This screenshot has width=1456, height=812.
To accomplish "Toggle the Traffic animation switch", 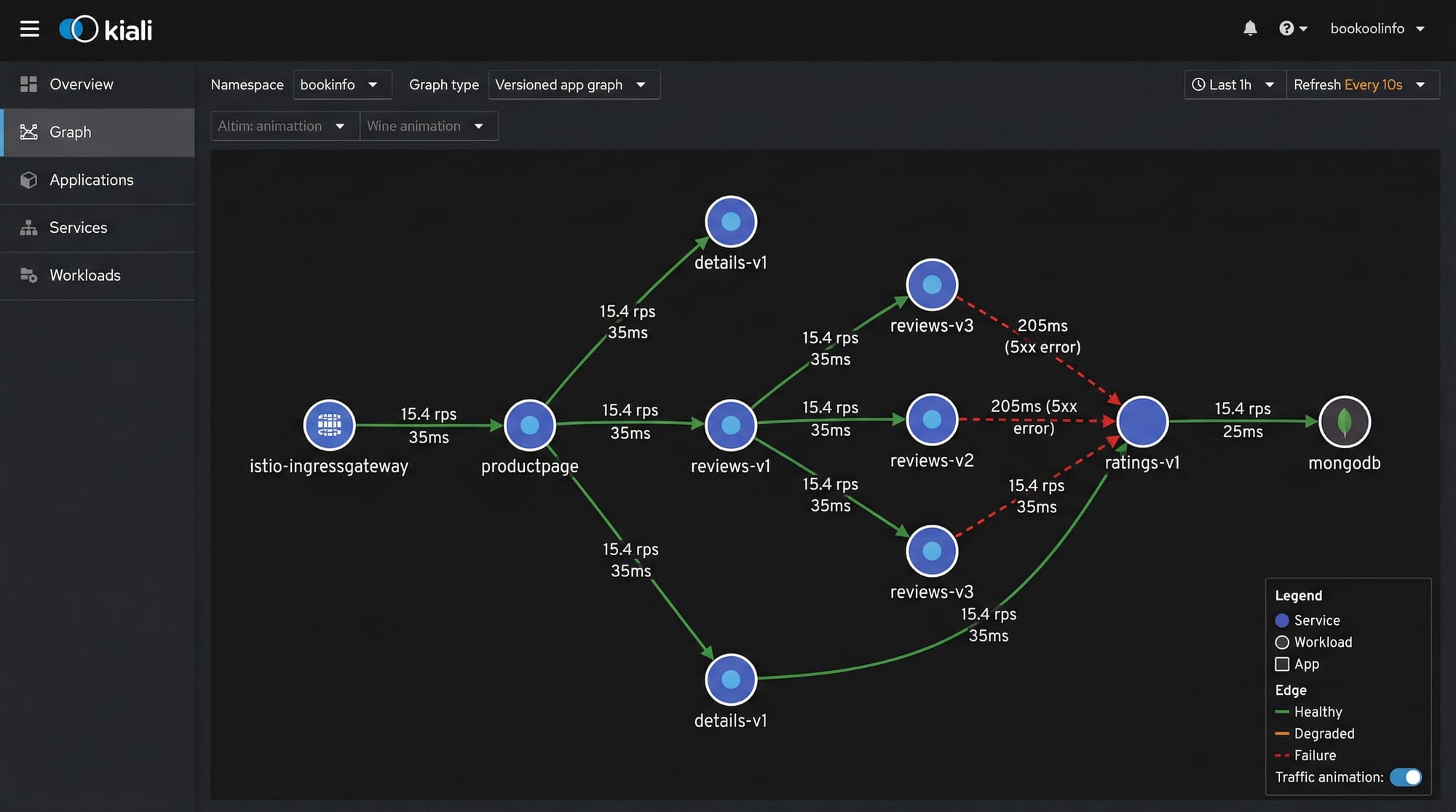I will 1405,777.
